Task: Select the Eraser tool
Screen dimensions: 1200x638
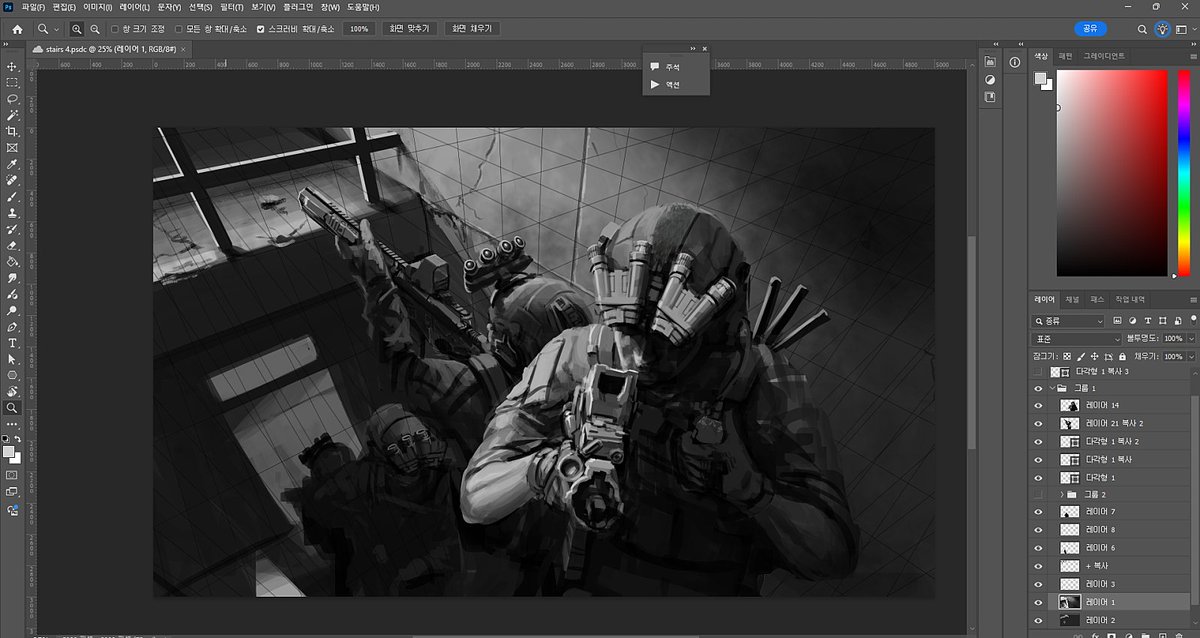Action: (x=12, y=245)
